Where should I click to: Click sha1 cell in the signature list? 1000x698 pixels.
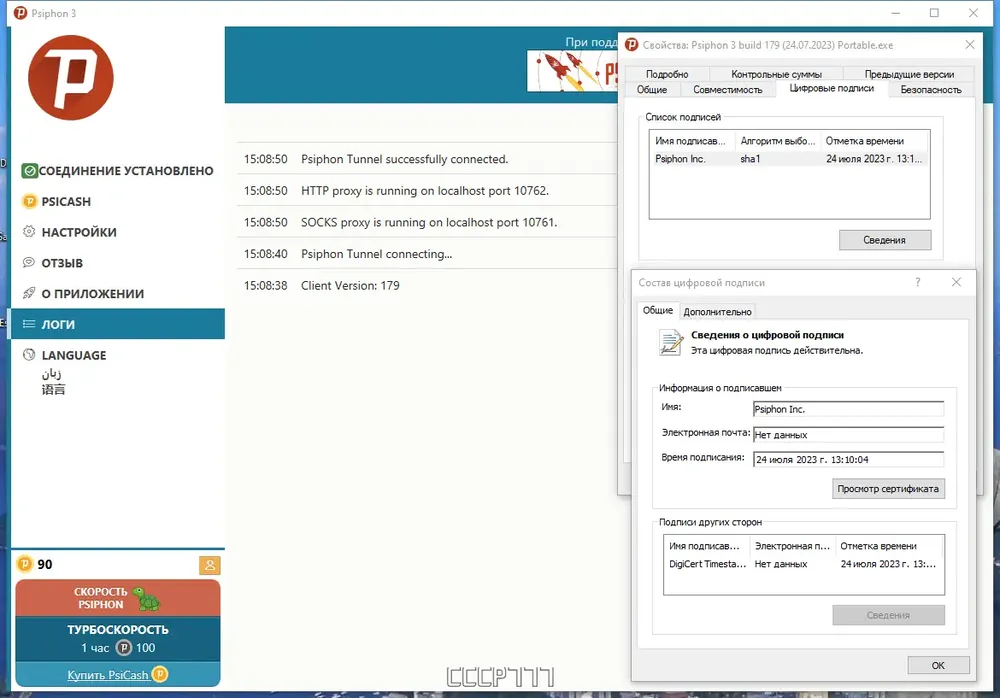[750, 159]
